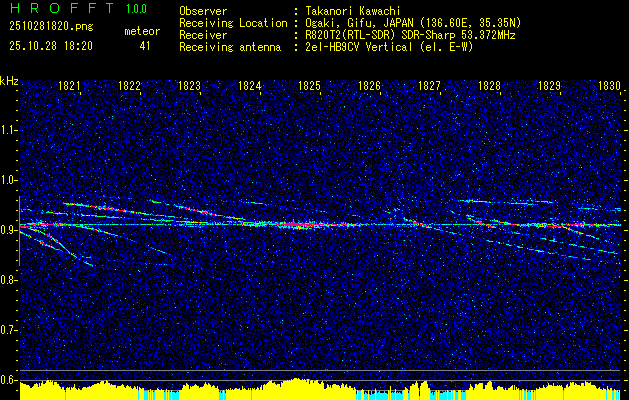Click the 1830 time marker
Screen dimensions: 629x400
pos(609,86)
